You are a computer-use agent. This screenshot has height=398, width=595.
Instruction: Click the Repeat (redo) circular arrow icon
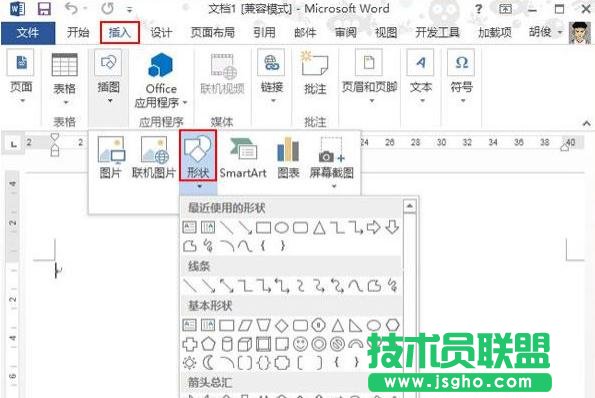[x=107, y=8]
